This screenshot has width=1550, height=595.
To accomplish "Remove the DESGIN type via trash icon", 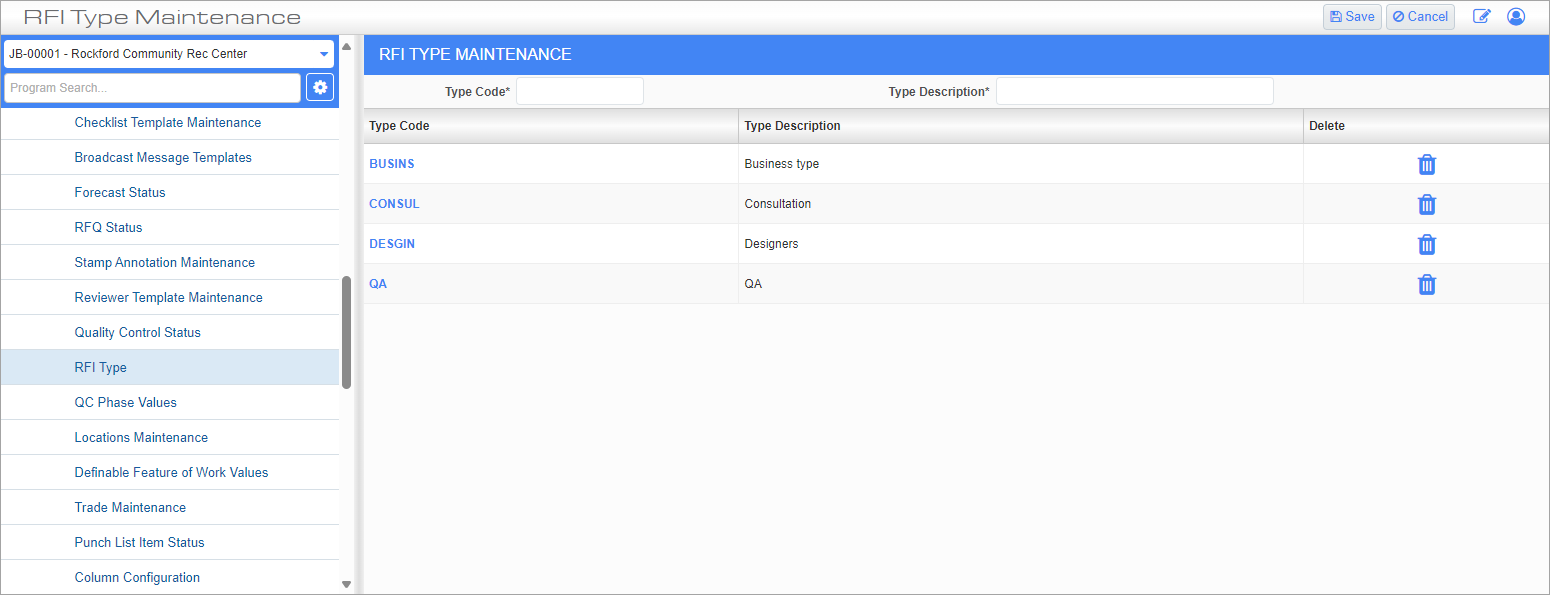I will coord(1427,245).
